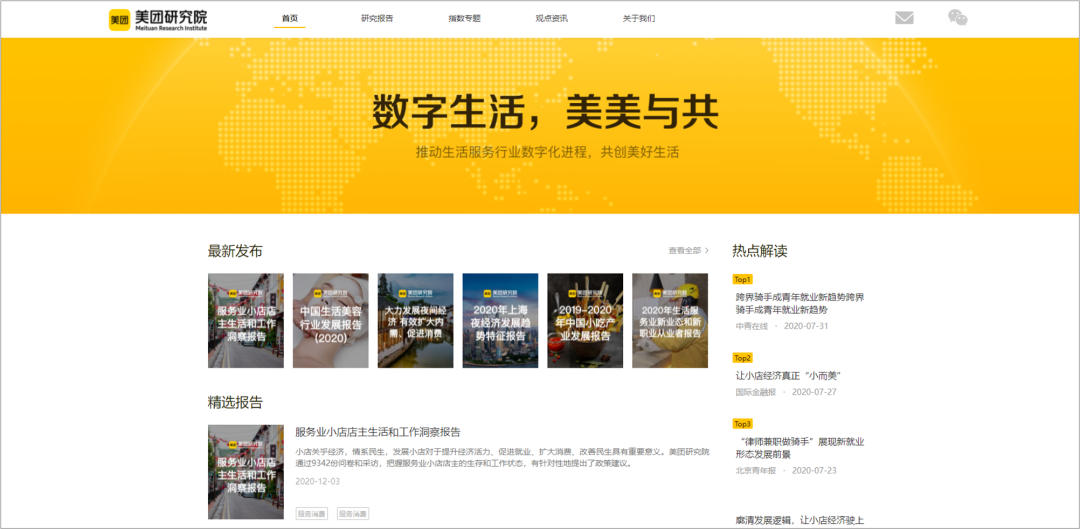
Task: Click the featured report summary paragraph
Action: [x=501, y=457]
